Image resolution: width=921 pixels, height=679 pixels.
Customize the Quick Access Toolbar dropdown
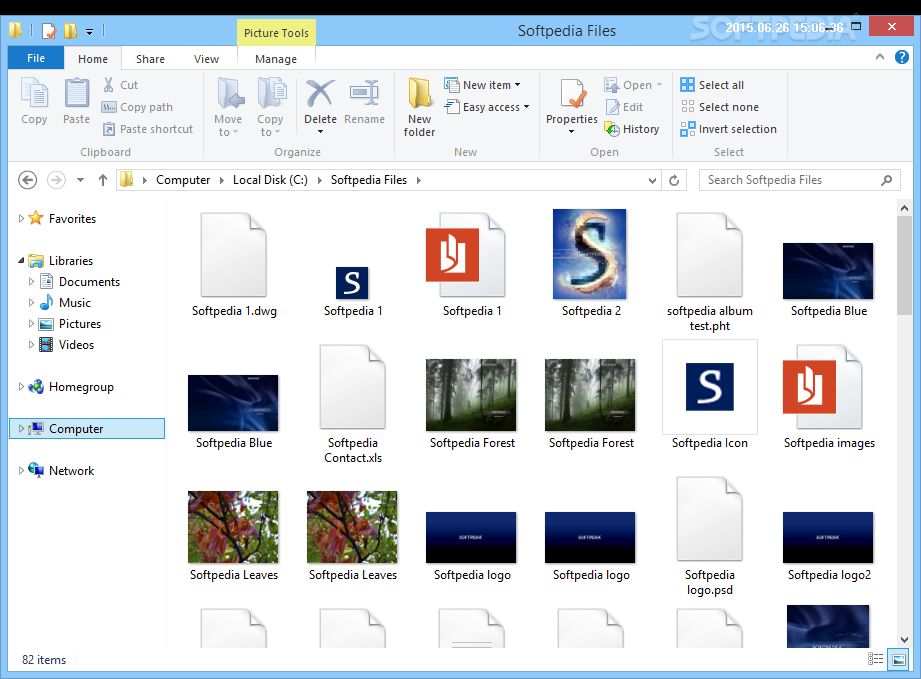point(89,31)
